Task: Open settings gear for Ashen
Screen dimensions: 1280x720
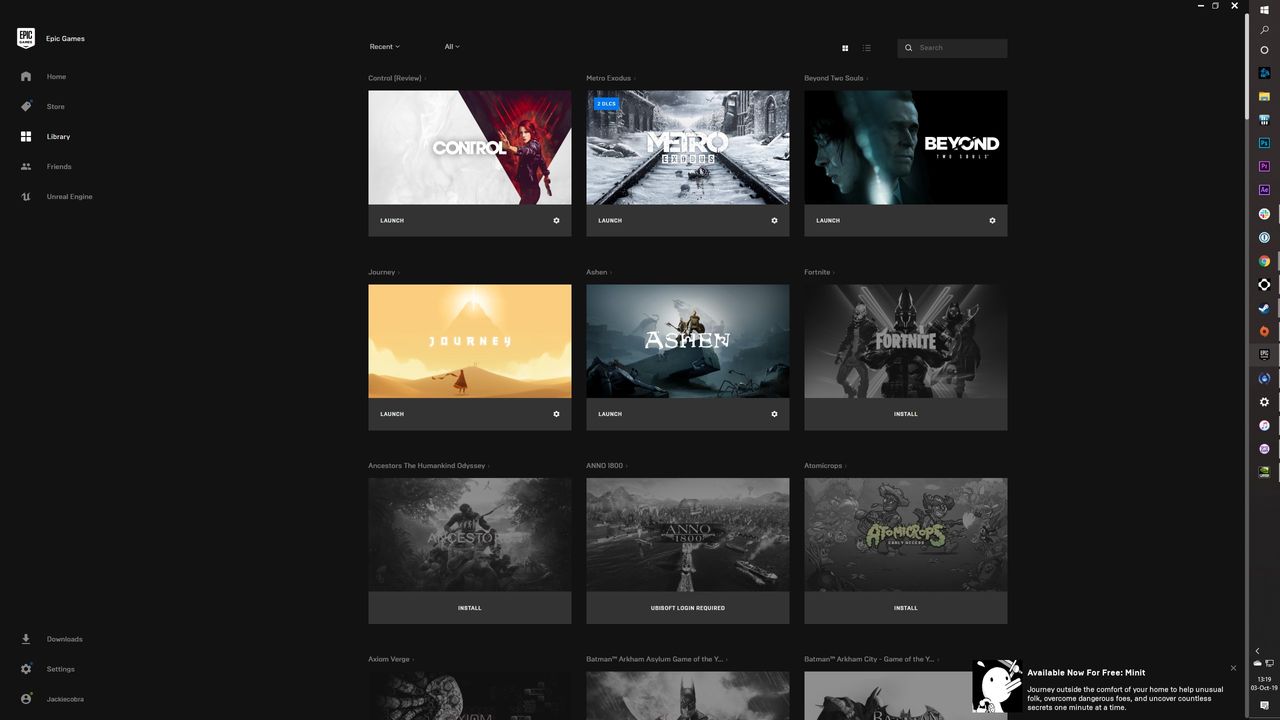Action: coord(774,414)
